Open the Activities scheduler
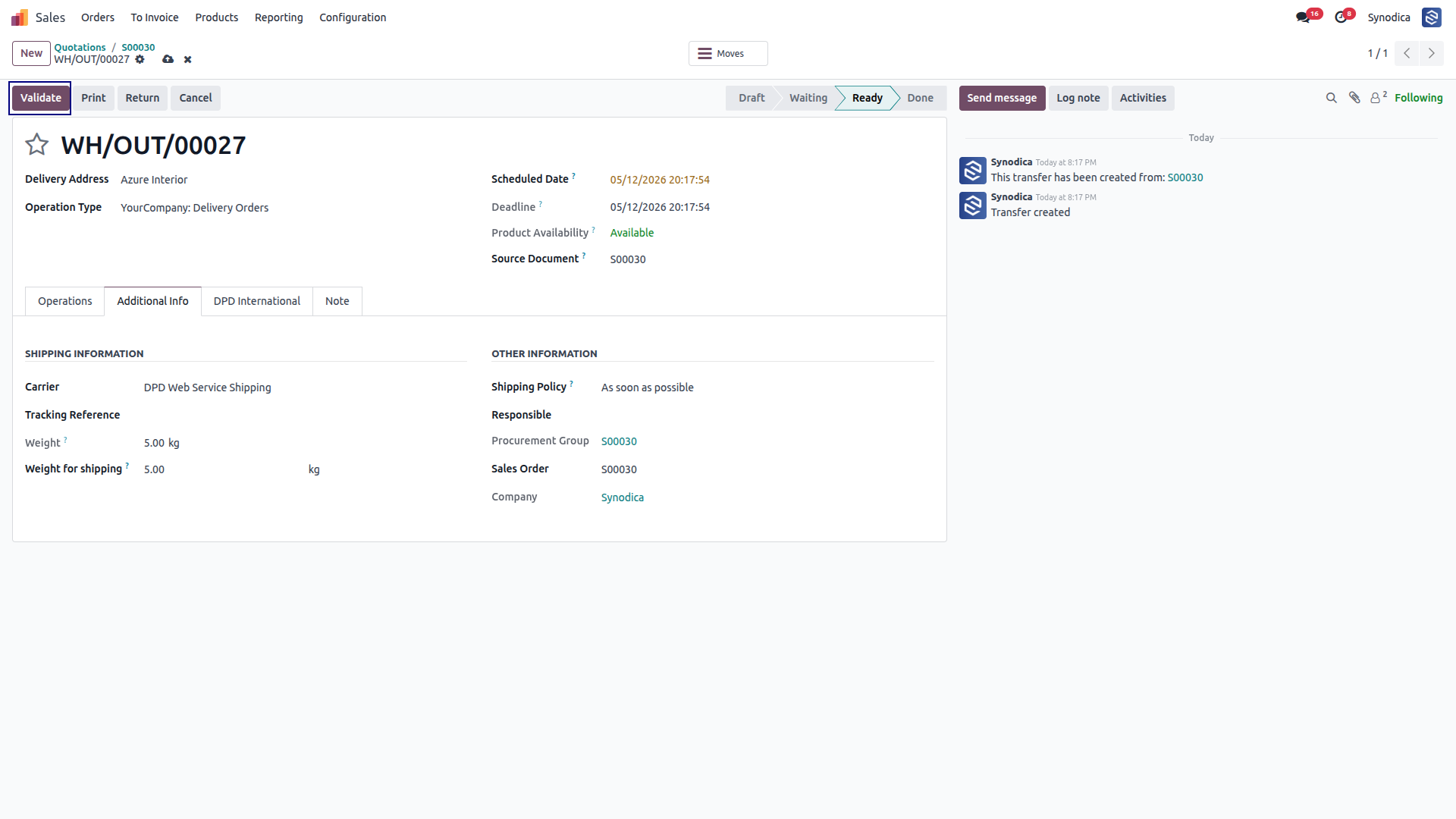 (1143, 98)
